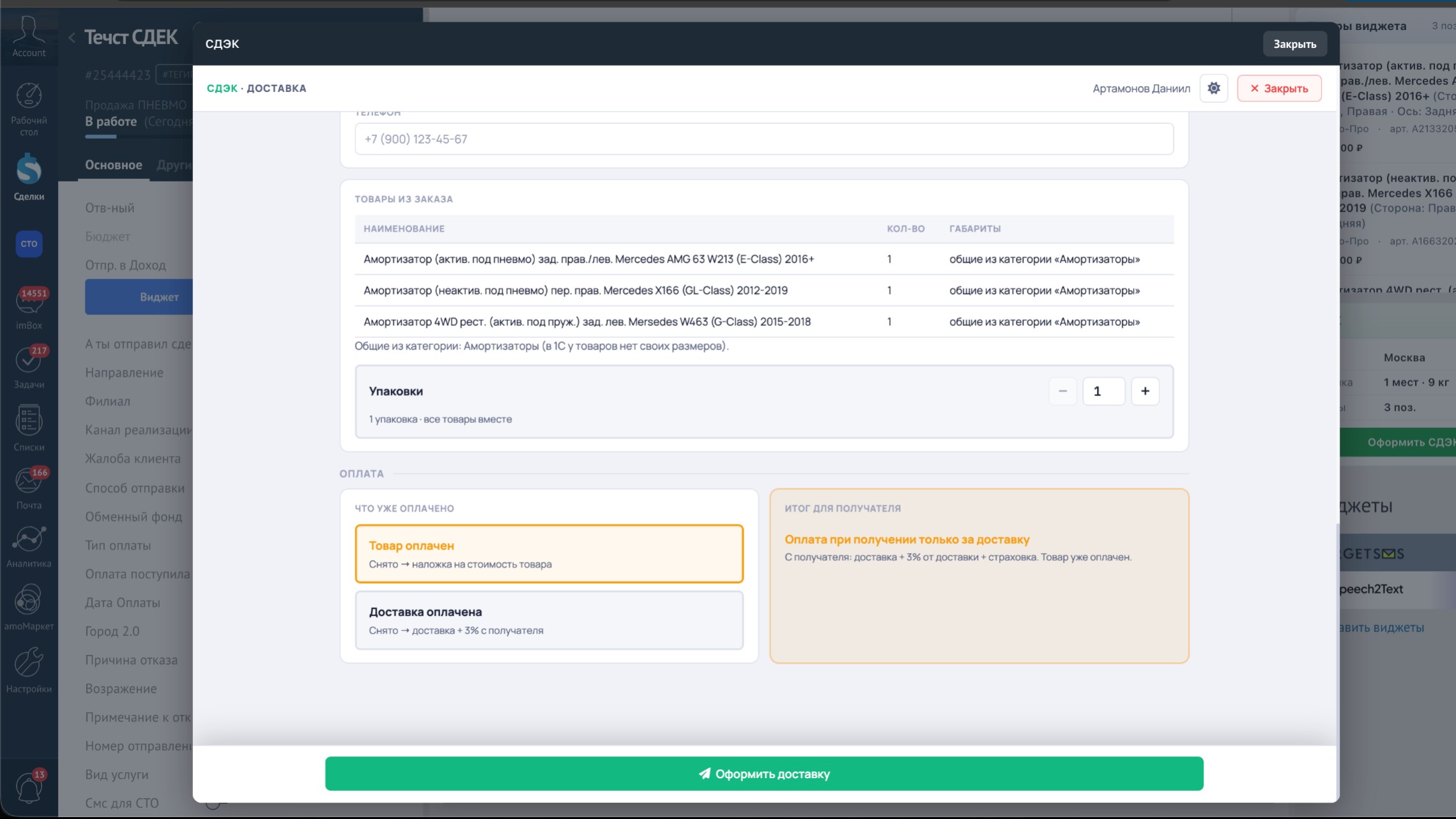Click the red-outlined Закрыть button
This screenshot has height=819, width=1456.
1279,88
